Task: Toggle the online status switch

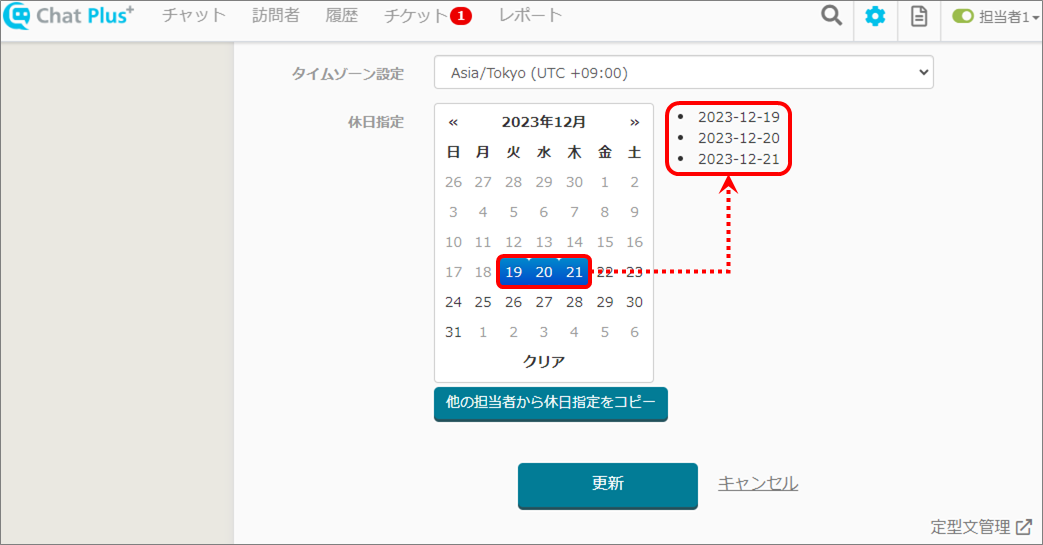Action: pyautogui.click(x=962, y=17)
